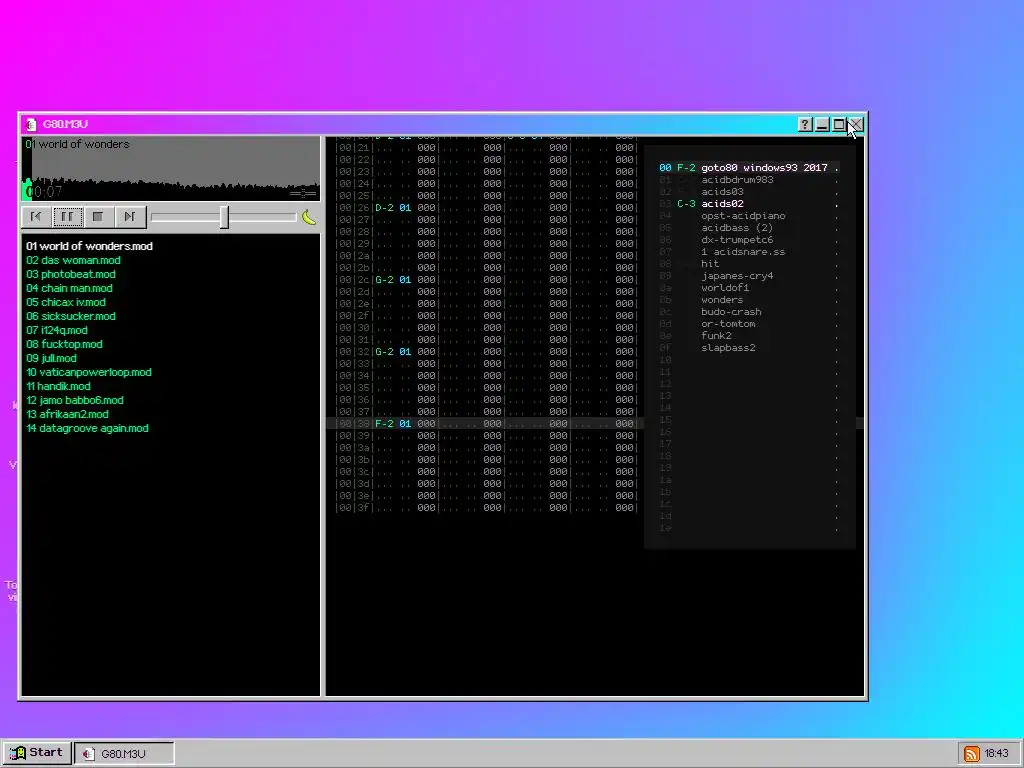Select 10 vaticanpowerloop.mod
The height and width of the screenshot is (768, 1024).
89,372
